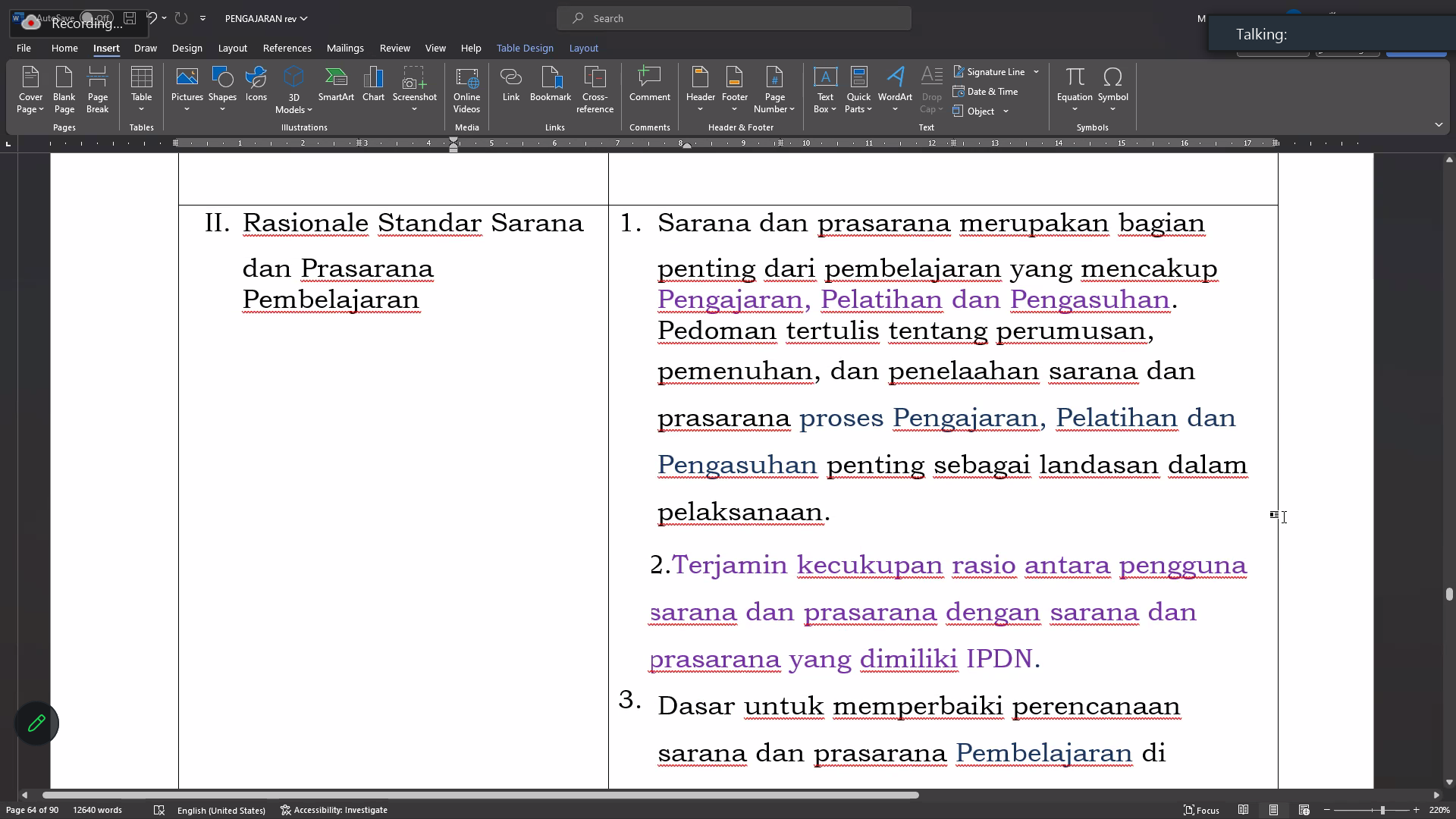
Task: Open the Review tab
Action: (x=395, y=48)
